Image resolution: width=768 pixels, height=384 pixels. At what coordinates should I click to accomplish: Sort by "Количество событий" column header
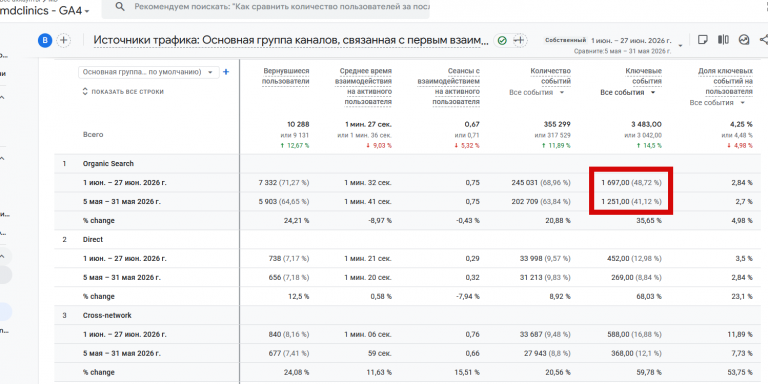[x=551, y=76]
